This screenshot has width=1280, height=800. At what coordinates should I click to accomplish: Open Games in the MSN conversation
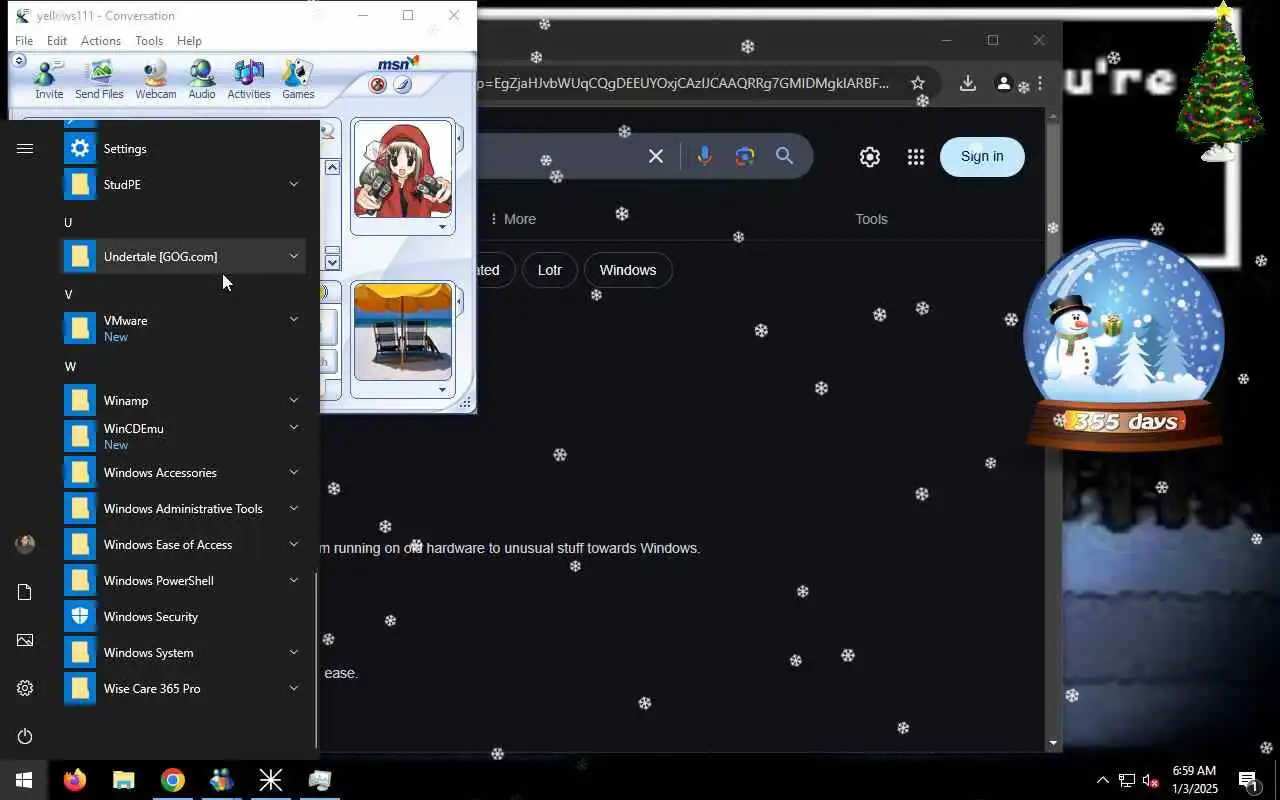coord(298,80)
